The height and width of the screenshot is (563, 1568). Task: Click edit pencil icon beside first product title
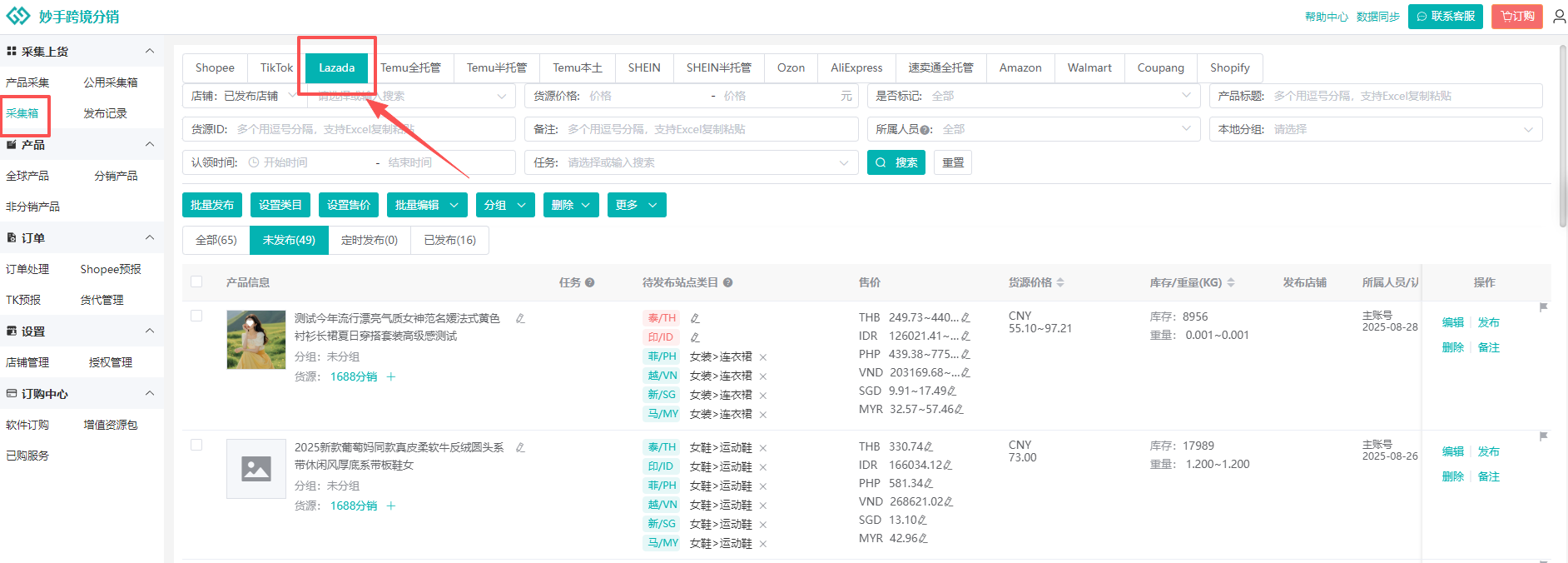tap(520, 318)
